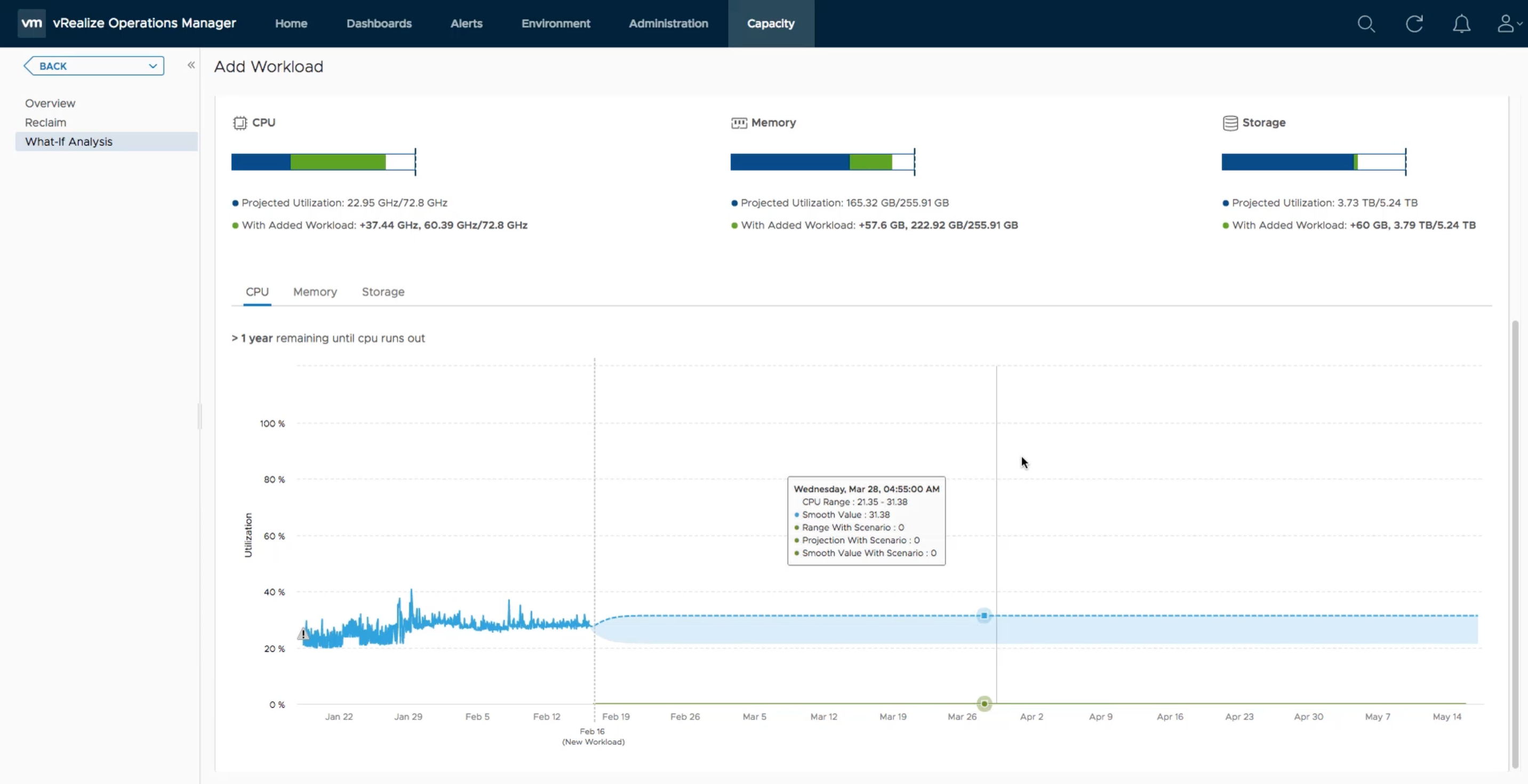Click the Apr 2 x-axis label
This screenshot has width=1528, height=784.
(x=1031, y=716)
